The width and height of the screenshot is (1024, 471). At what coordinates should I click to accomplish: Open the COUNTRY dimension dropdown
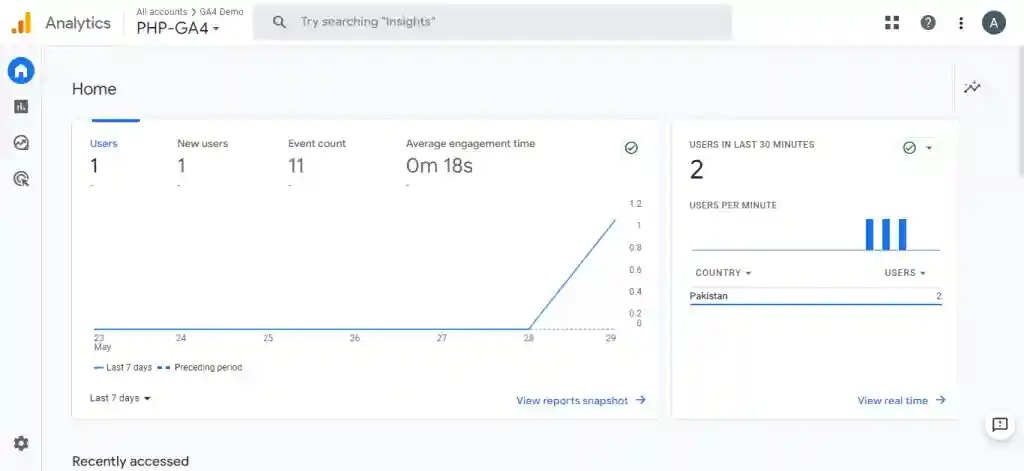click(723, 272)
